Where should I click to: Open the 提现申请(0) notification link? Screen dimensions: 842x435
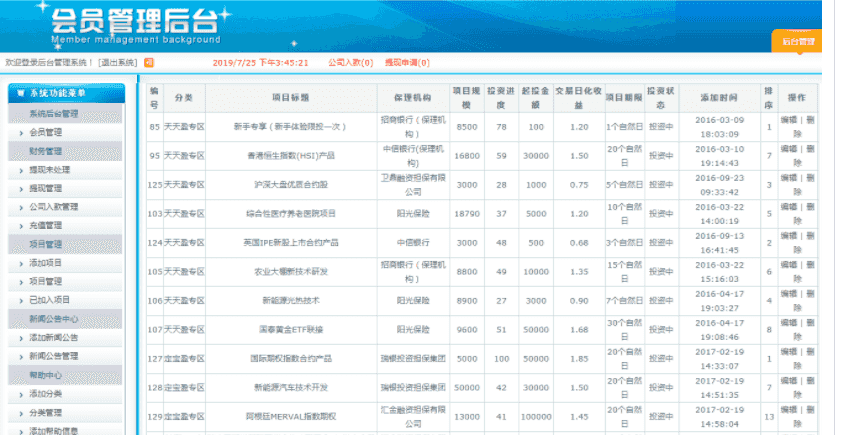(x=407, y=63)
